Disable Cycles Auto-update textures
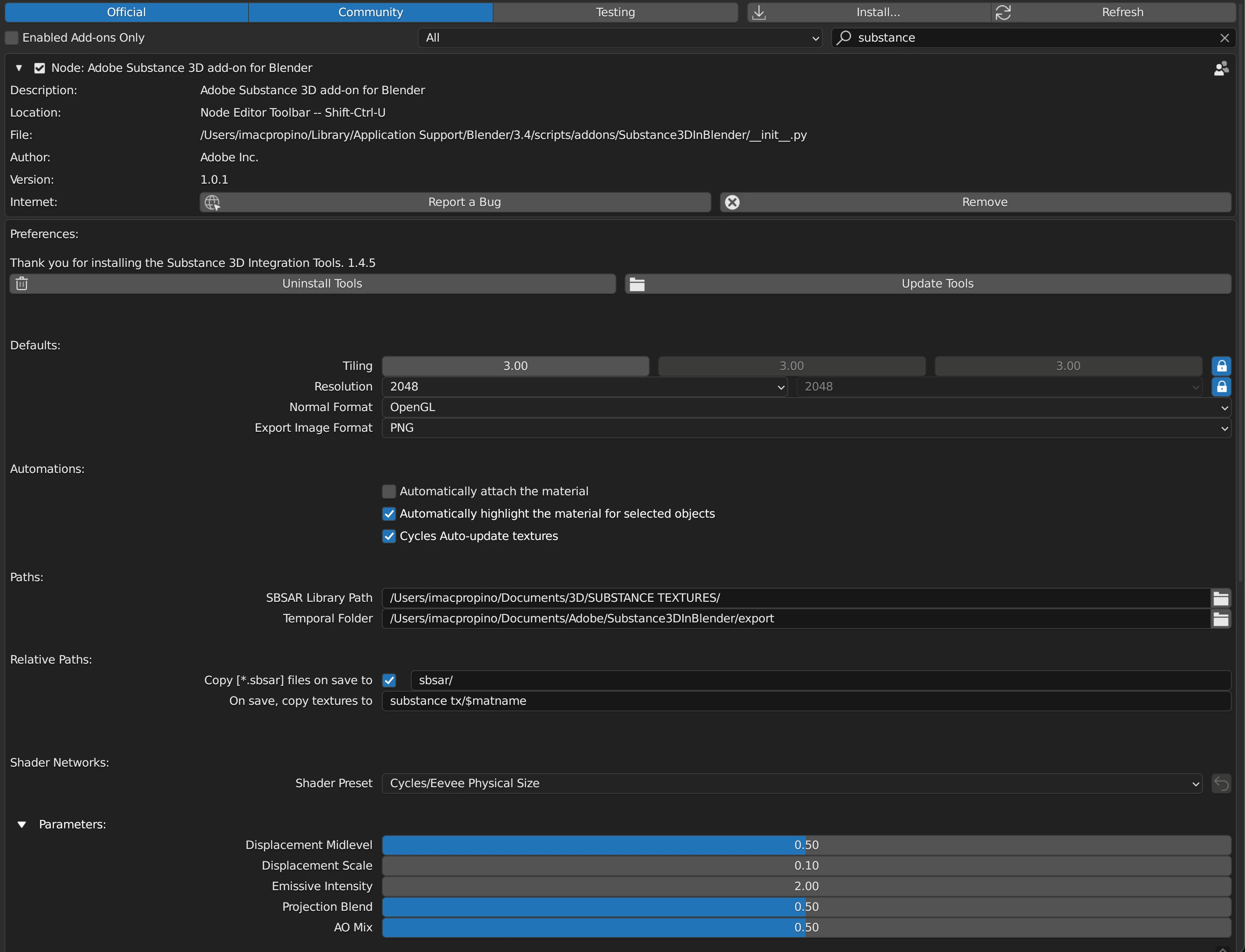 [389, 536]
